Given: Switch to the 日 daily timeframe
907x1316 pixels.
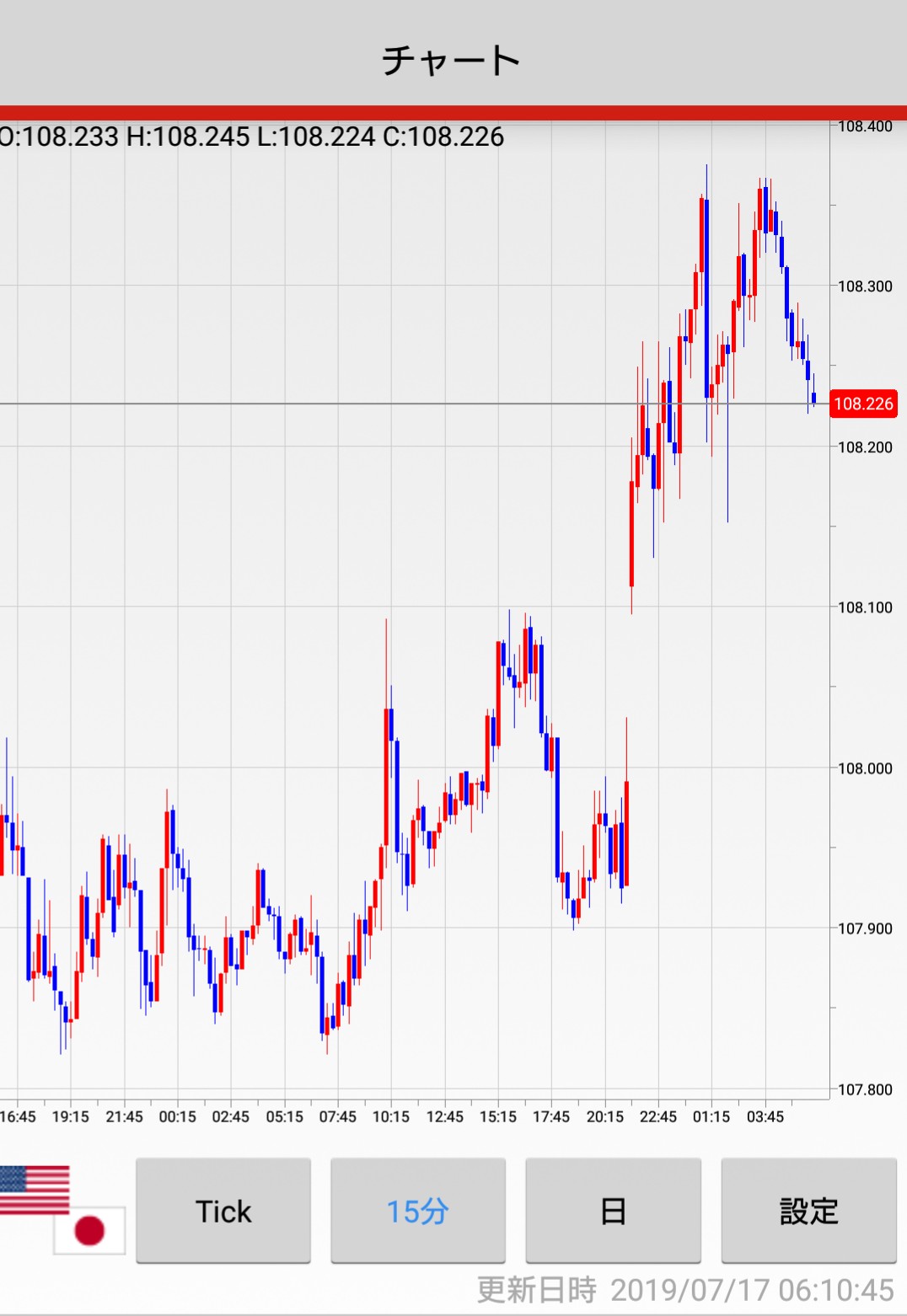Looking at the screenshot, I should [613, 1211].
